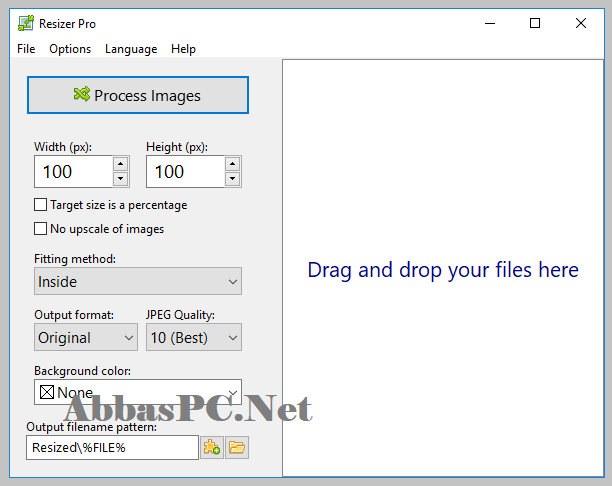Expand the Fitting method dropdown
Image resolution: width=612 pixels, height=486 pixels.
[138, 281]
